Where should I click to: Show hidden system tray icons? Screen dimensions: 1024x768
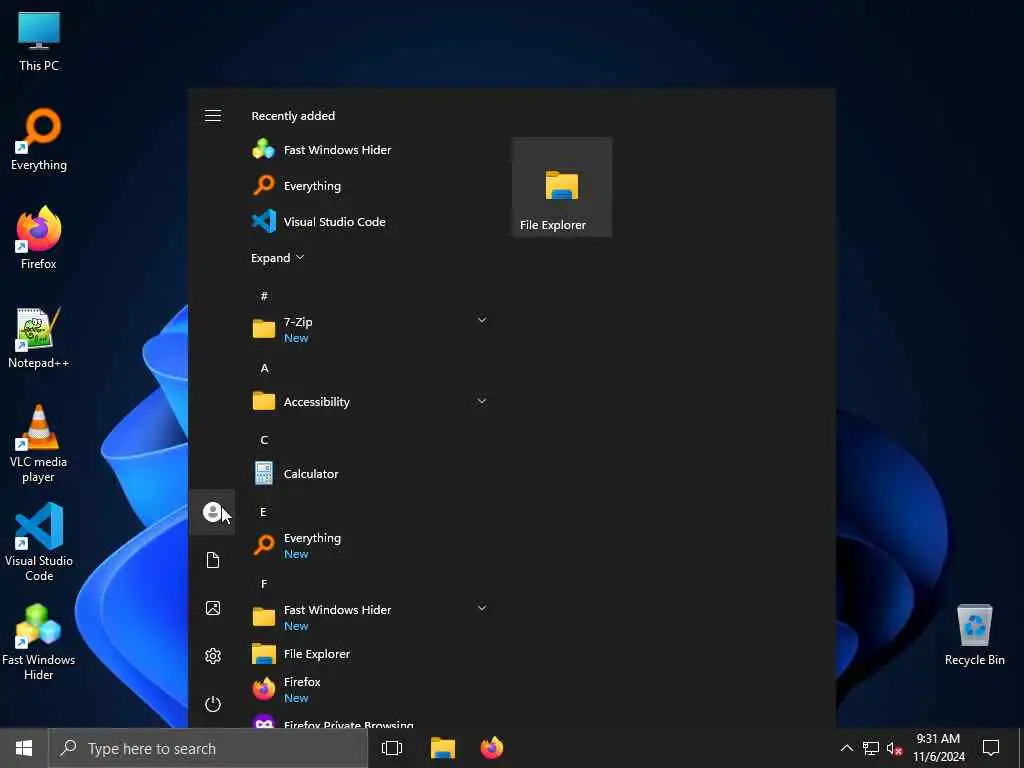[x=846, y=748]
